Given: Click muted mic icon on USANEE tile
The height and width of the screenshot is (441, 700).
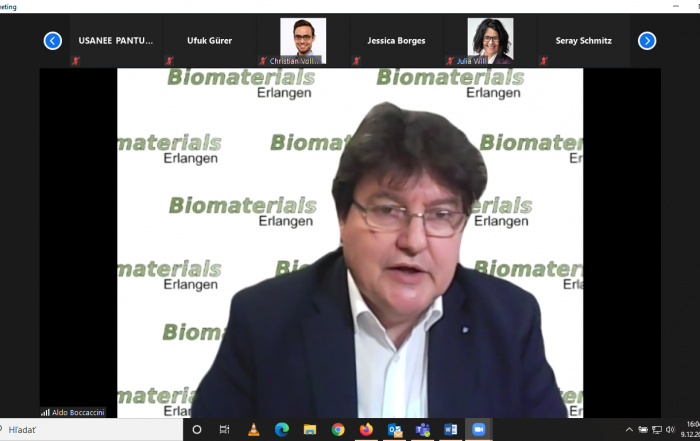Looking at the screenshot, I should tap(76, 61).
